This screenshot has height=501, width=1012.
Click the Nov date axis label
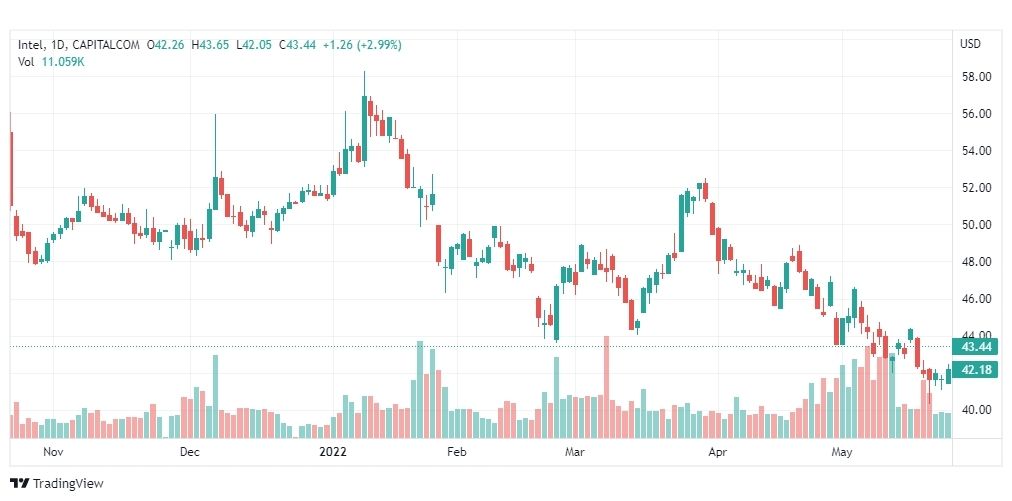pos(52,452)
